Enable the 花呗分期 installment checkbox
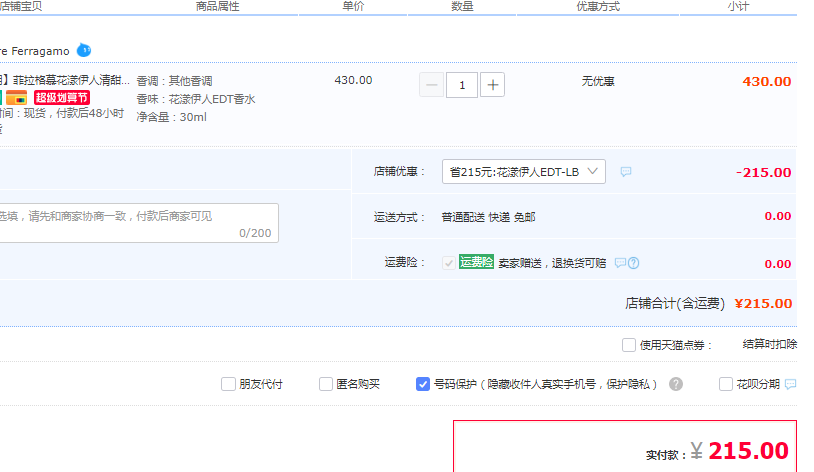The width and height of the screenshot is (814, 472). coord(726,384)
